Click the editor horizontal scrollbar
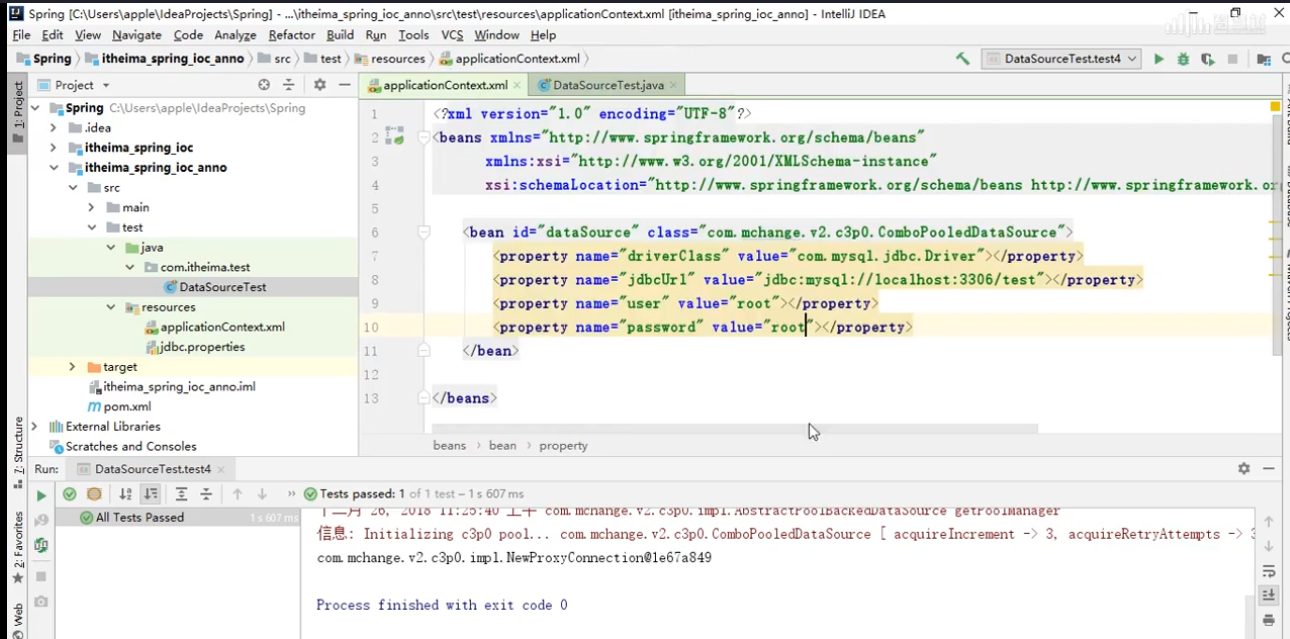This screenshot has height=639, width=1290. coord(735,429)
